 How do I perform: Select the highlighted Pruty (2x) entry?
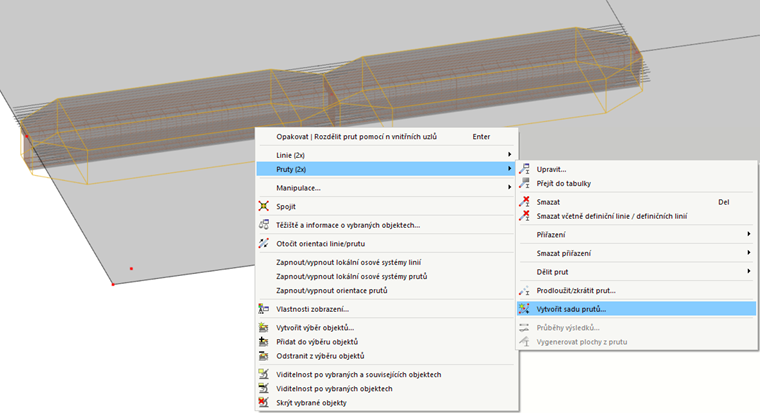click(x=385, y=169)
